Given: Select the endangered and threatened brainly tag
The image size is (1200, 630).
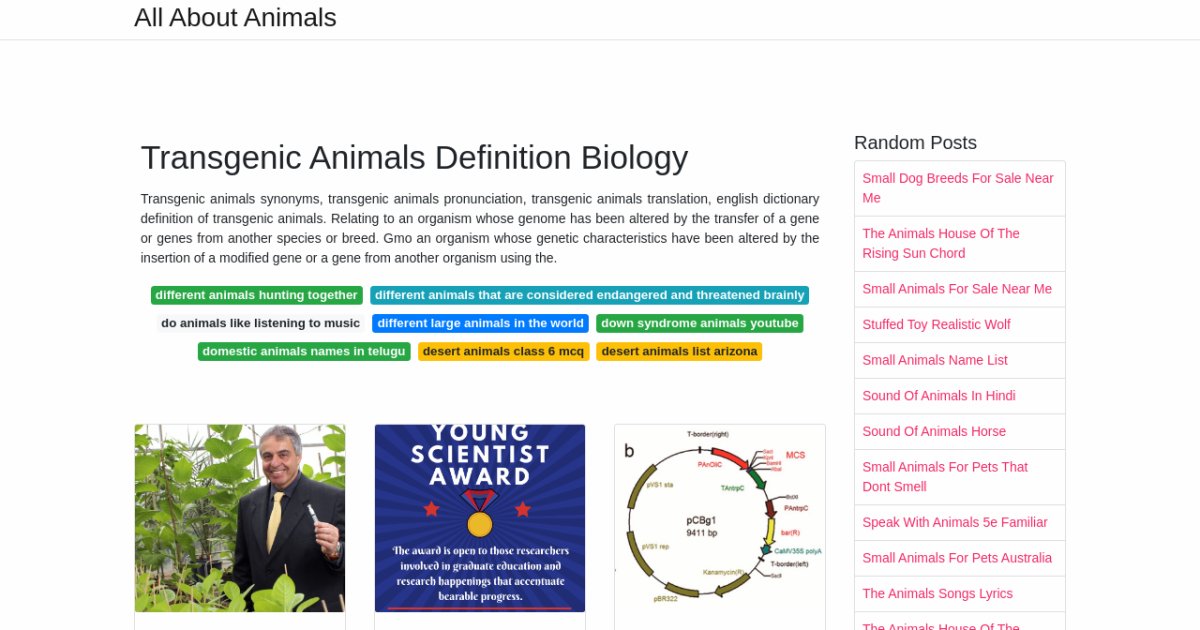Looking at the screenshot, I should point(589,295).
